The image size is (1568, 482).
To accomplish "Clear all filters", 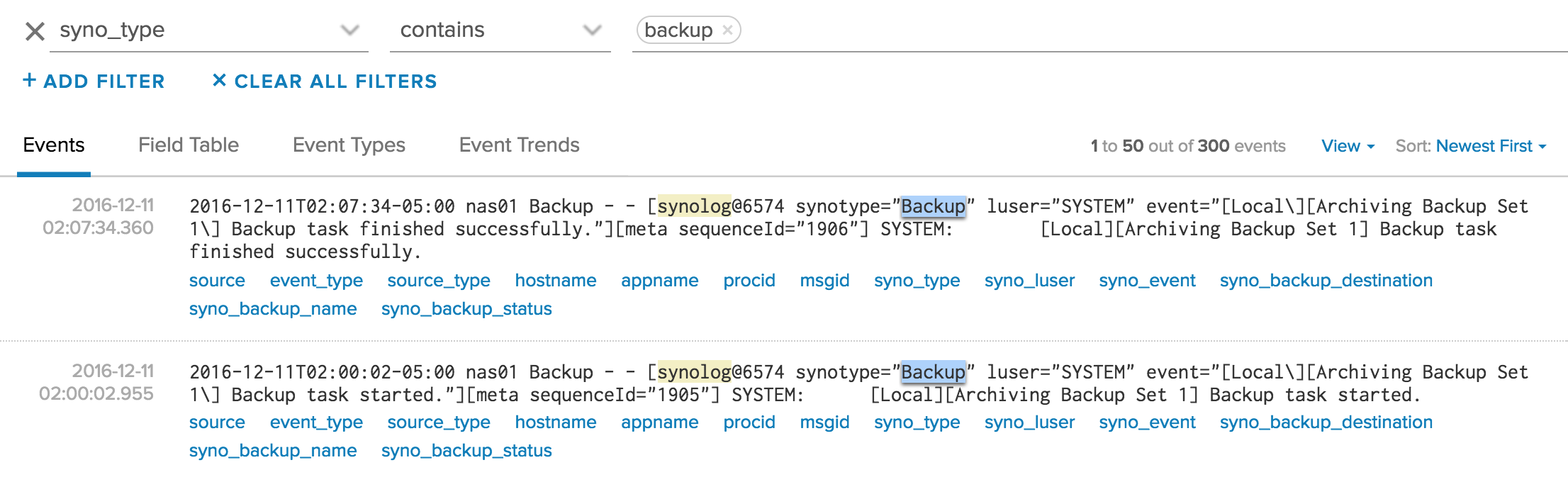I will [x=325, y=82].
